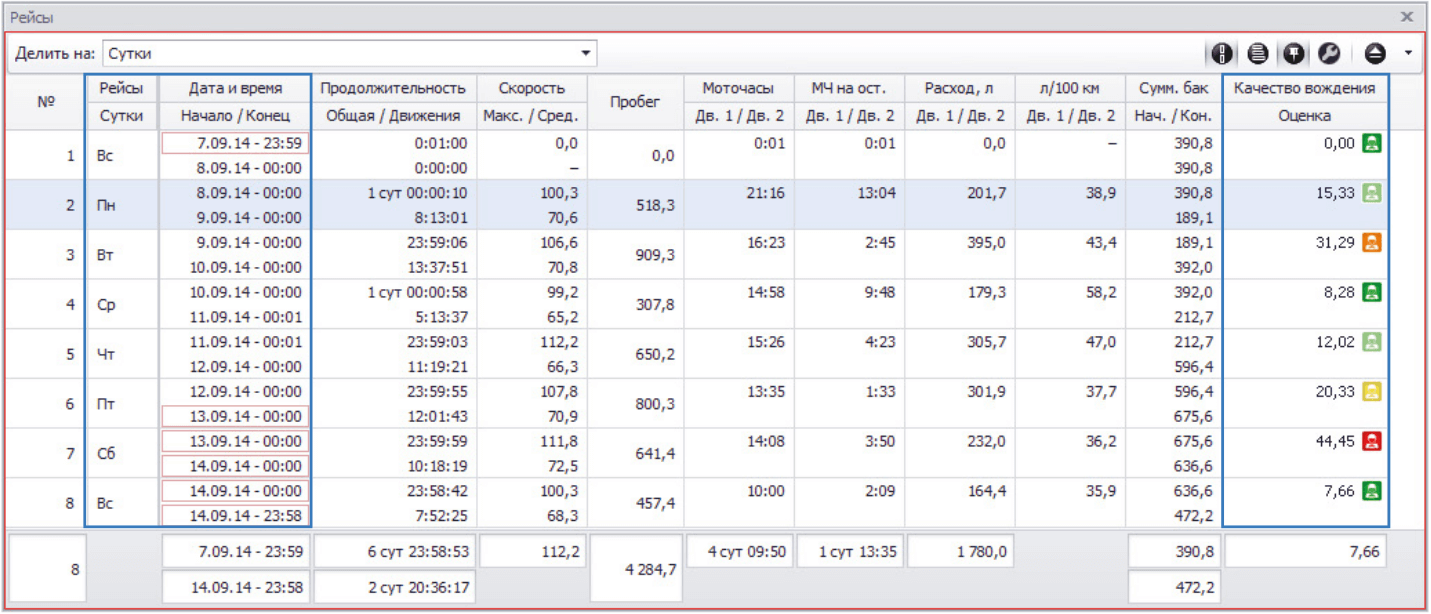
Task: Toggle the pushpin icon in toolbar
Action: (1293, 53)
